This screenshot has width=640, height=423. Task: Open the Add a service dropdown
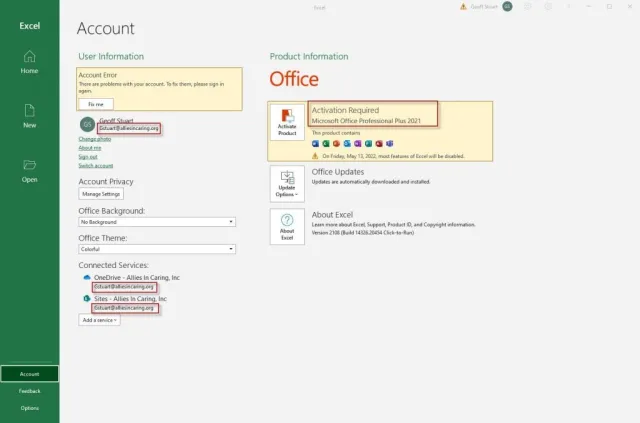pyautogui.click(x=100, y=320)
